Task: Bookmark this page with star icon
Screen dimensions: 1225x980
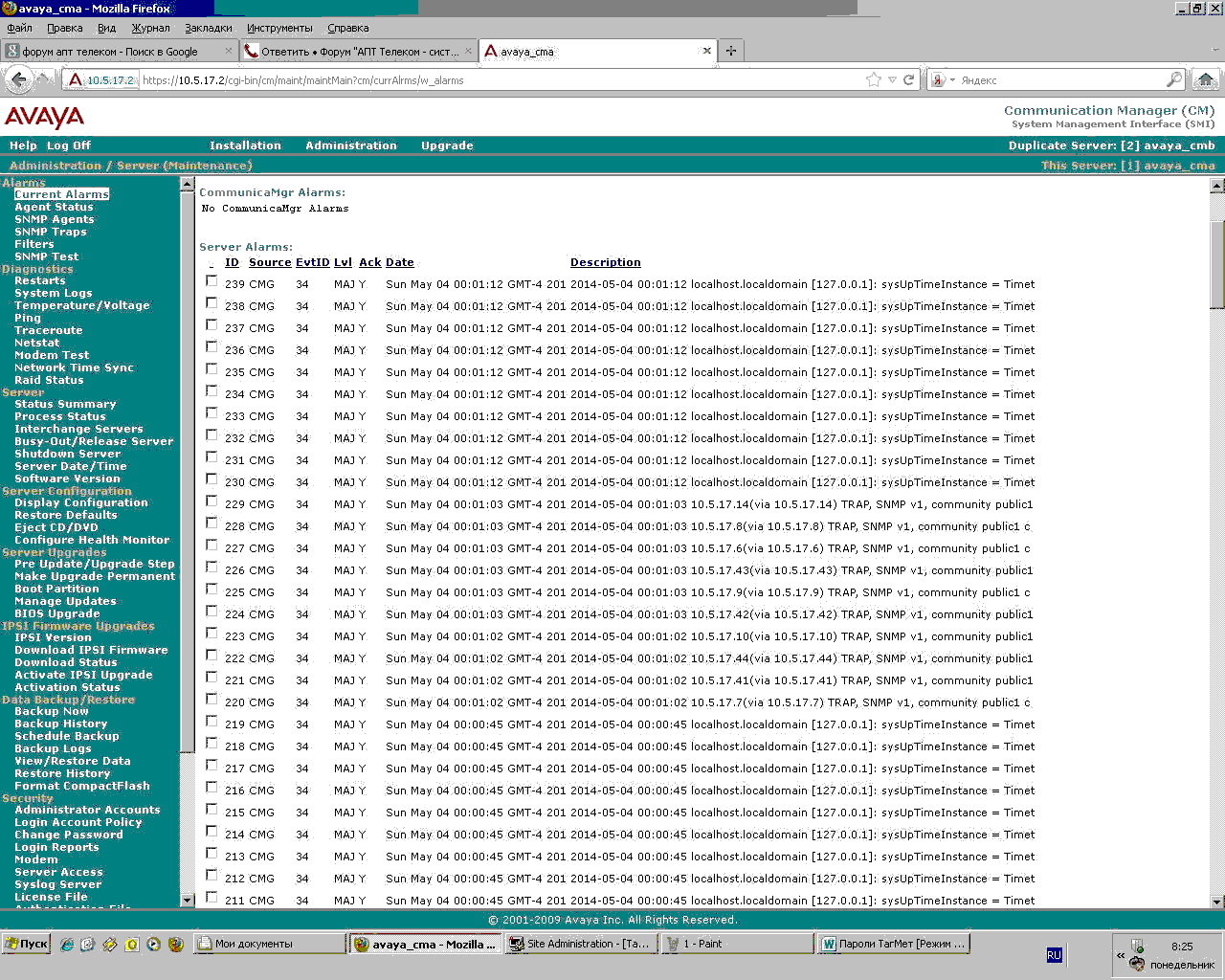Action: [x=873, y=80]
